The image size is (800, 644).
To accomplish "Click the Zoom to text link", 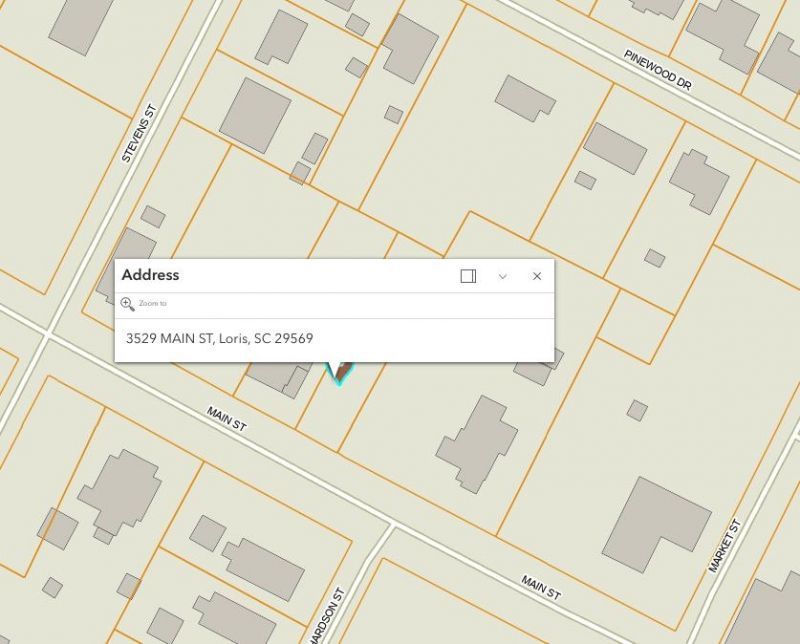I will pos(153,304).
